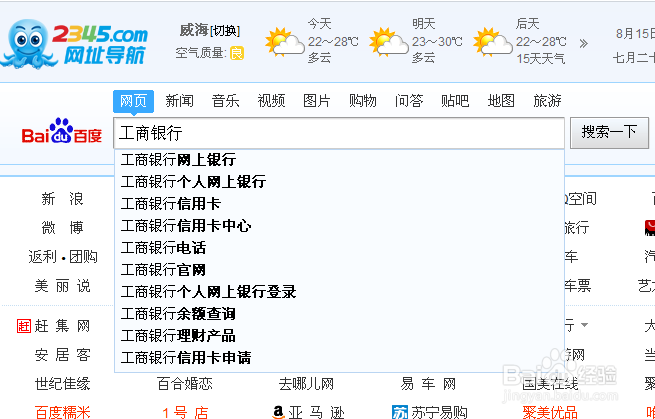655x419 pixels.
Task: Select the 图片 search tab
Action: coord(317,101)
